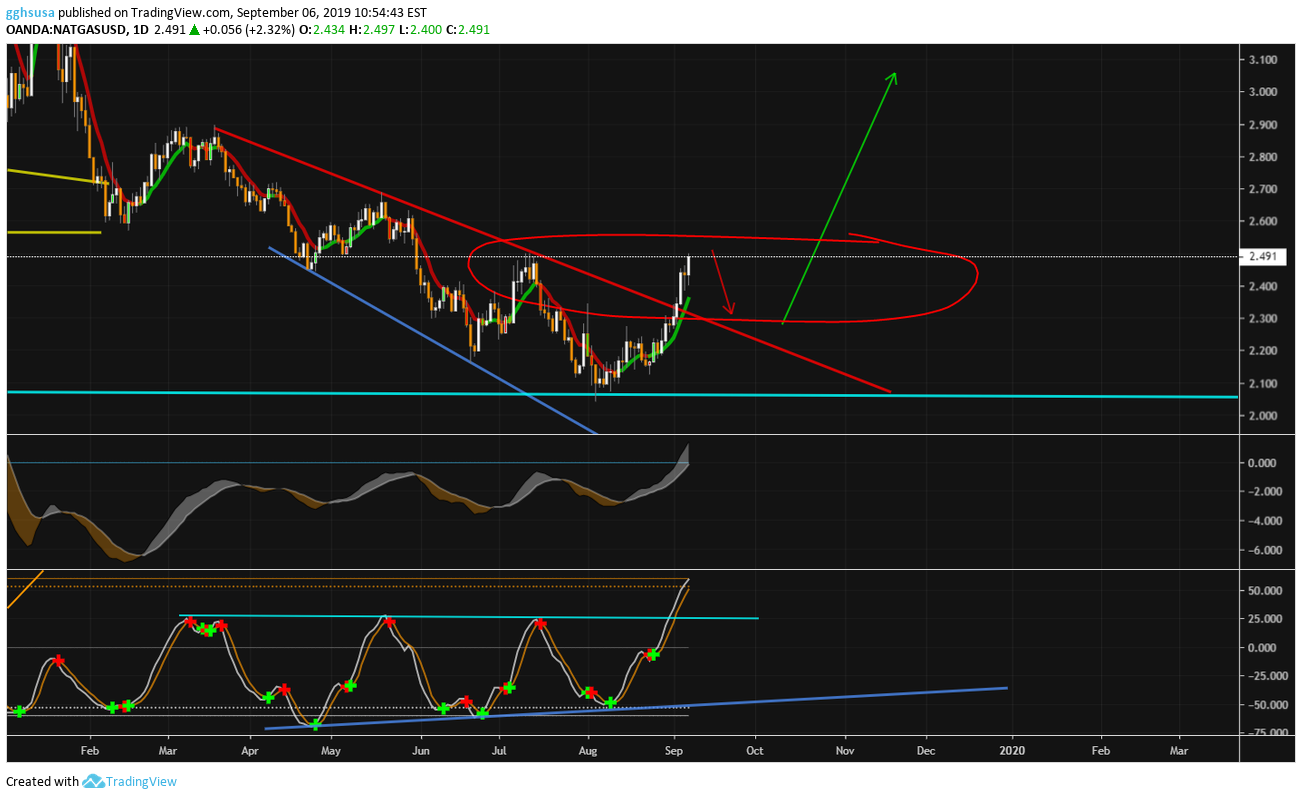Click the 2.700 price axis label
1302x799 pixels.
point(1263,189)
